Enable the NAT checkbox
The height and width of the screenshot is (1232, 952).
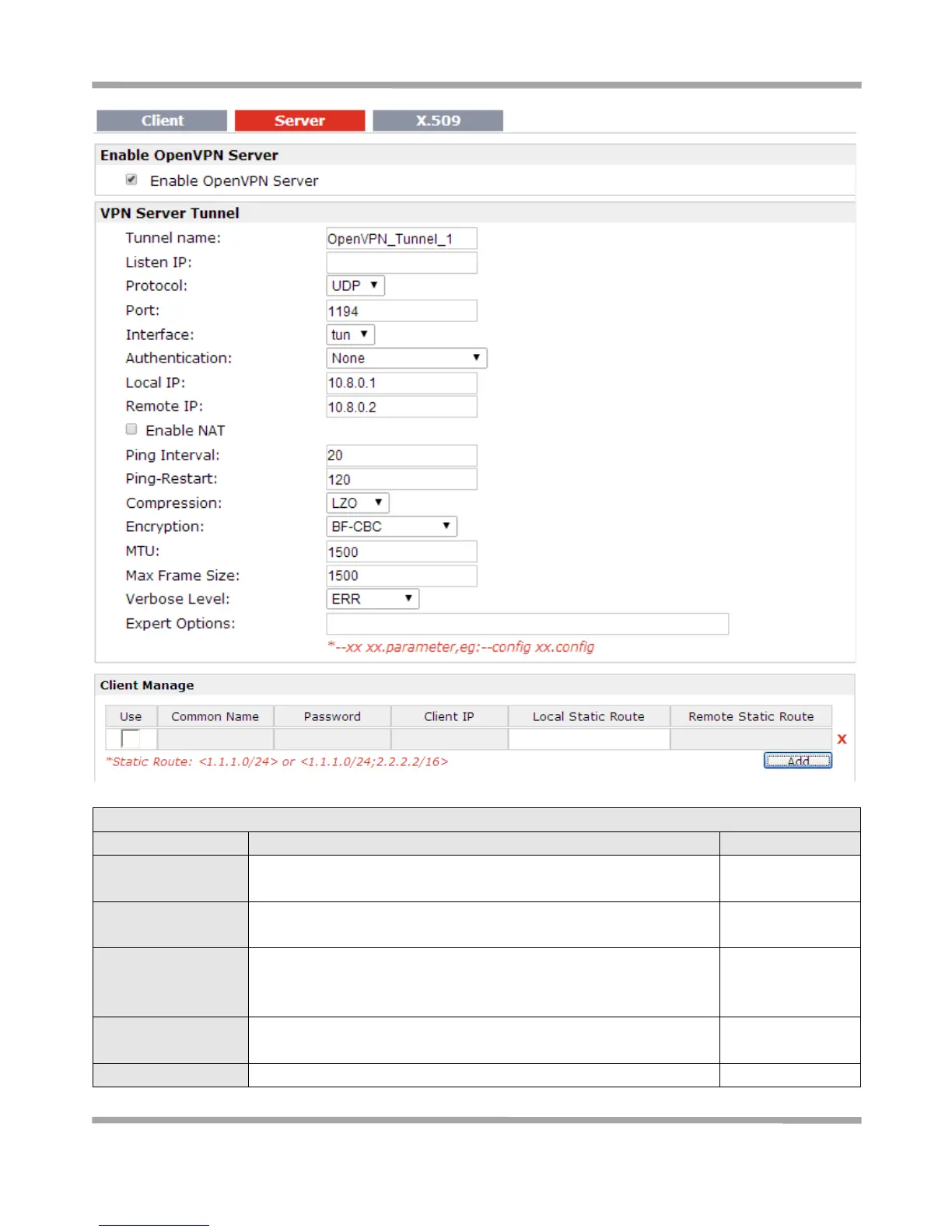click(131, 429)
